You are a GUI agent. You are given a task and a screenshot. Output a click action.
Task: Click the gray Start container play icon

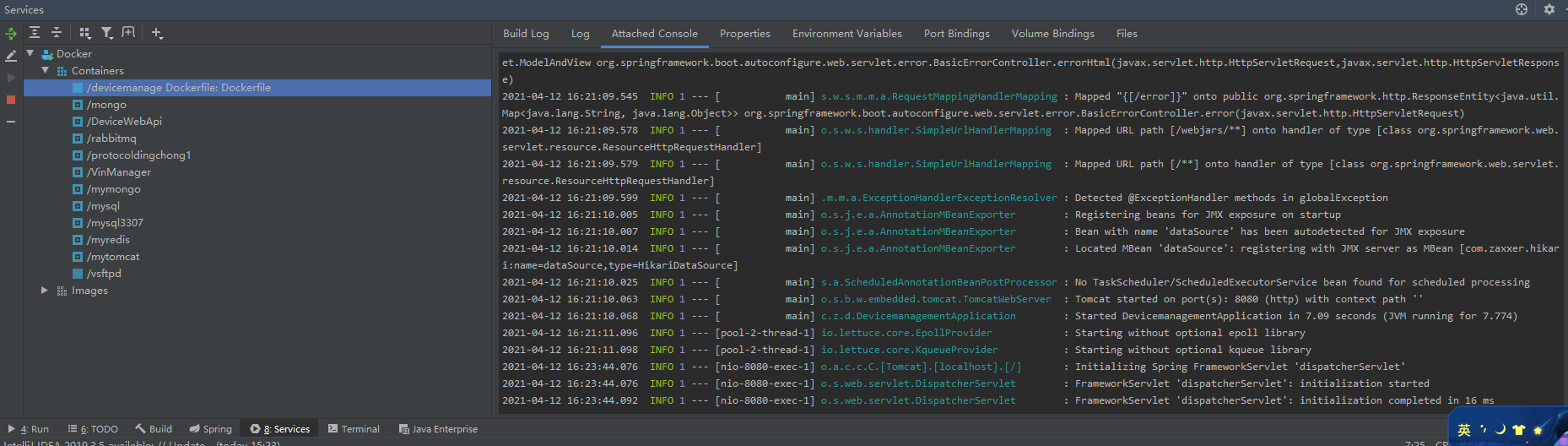(x=11, y=78)
